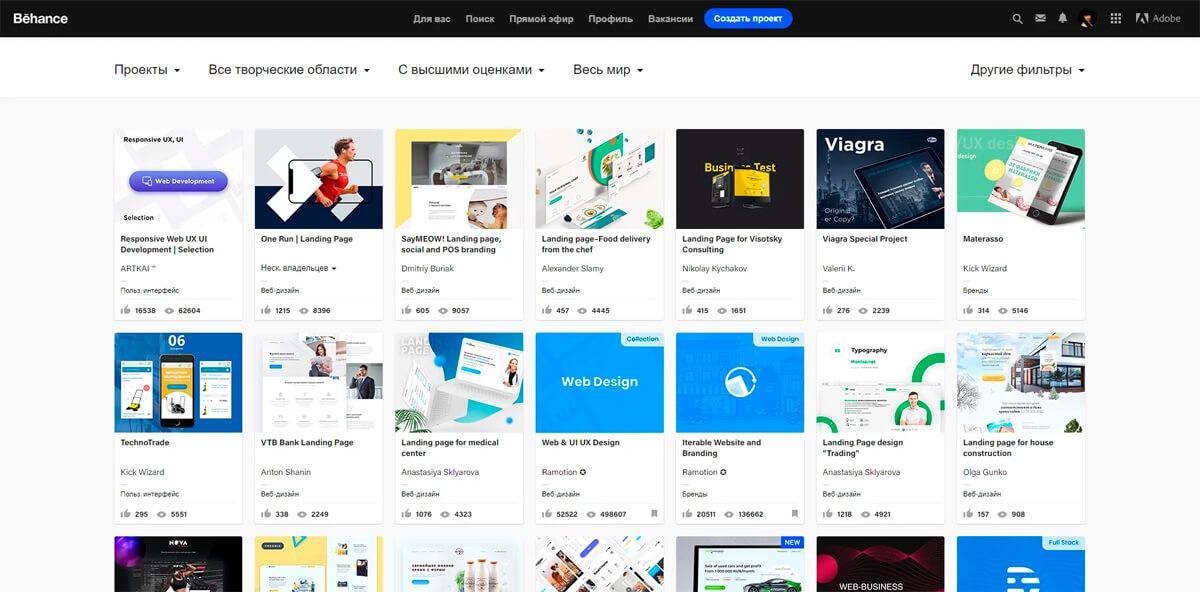Click the Behance logo
1200x592 pixels.
(40, 18)
